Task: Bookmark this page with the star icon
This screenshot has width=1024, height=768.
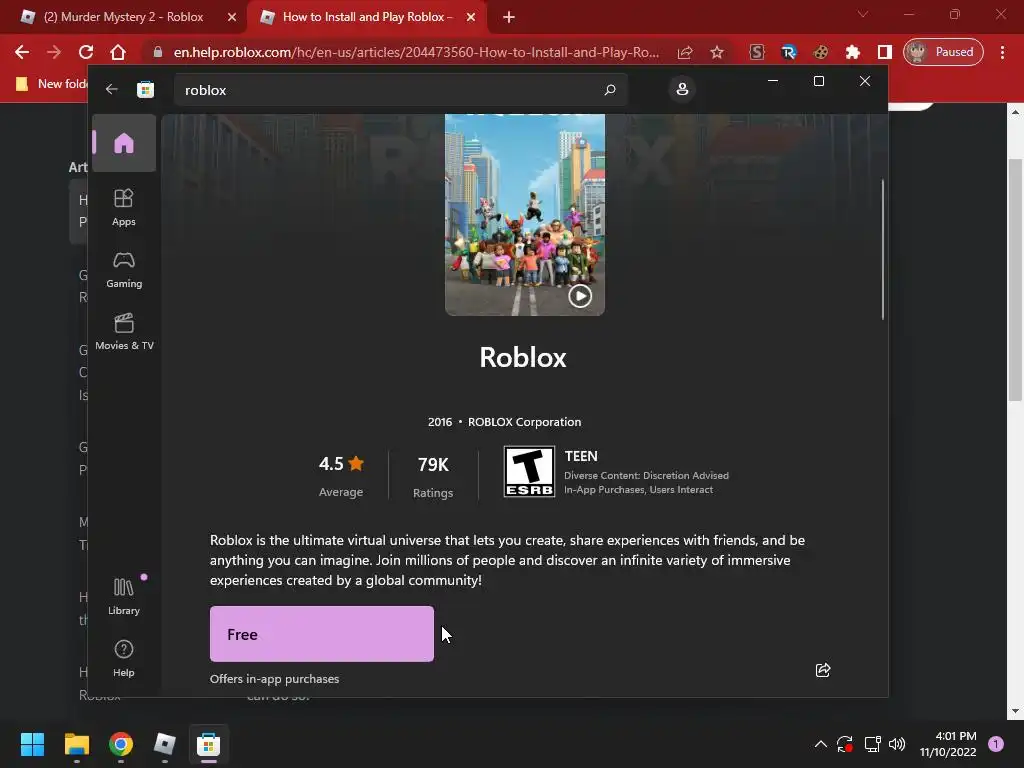Action: pyautogui.click(x=716, y=52)
